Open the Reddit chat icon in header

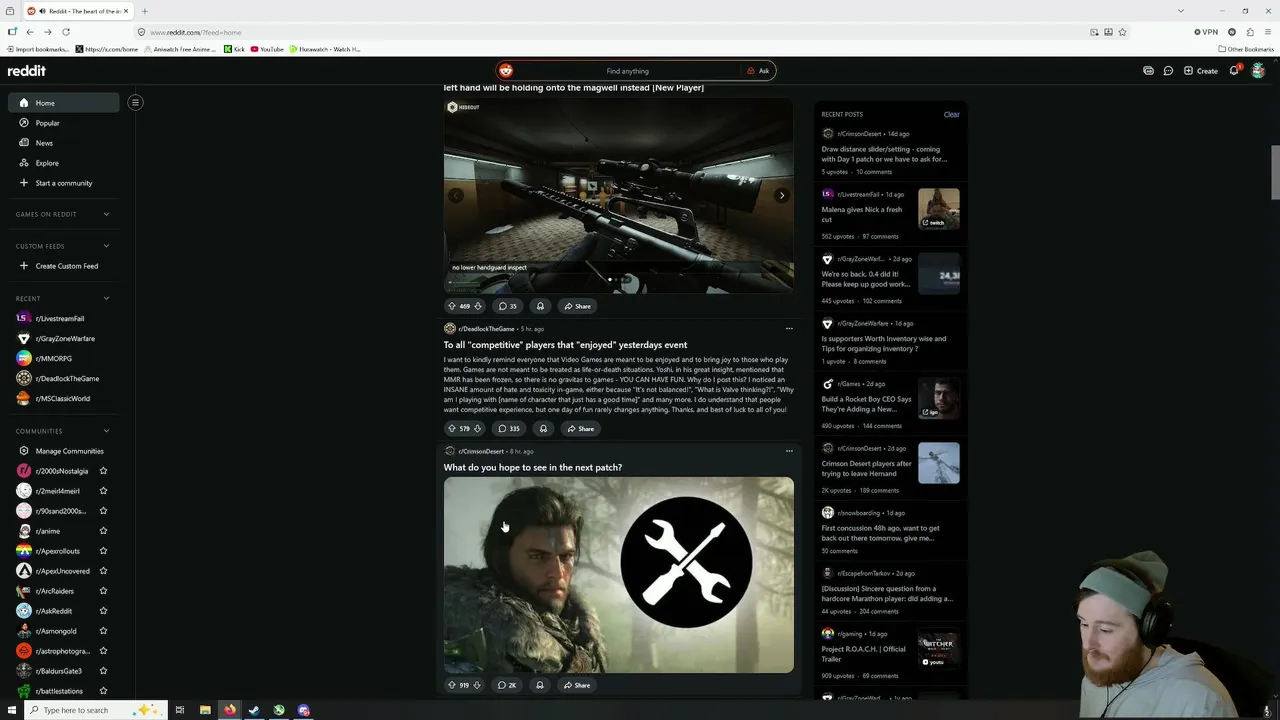tap(1168, 71)
